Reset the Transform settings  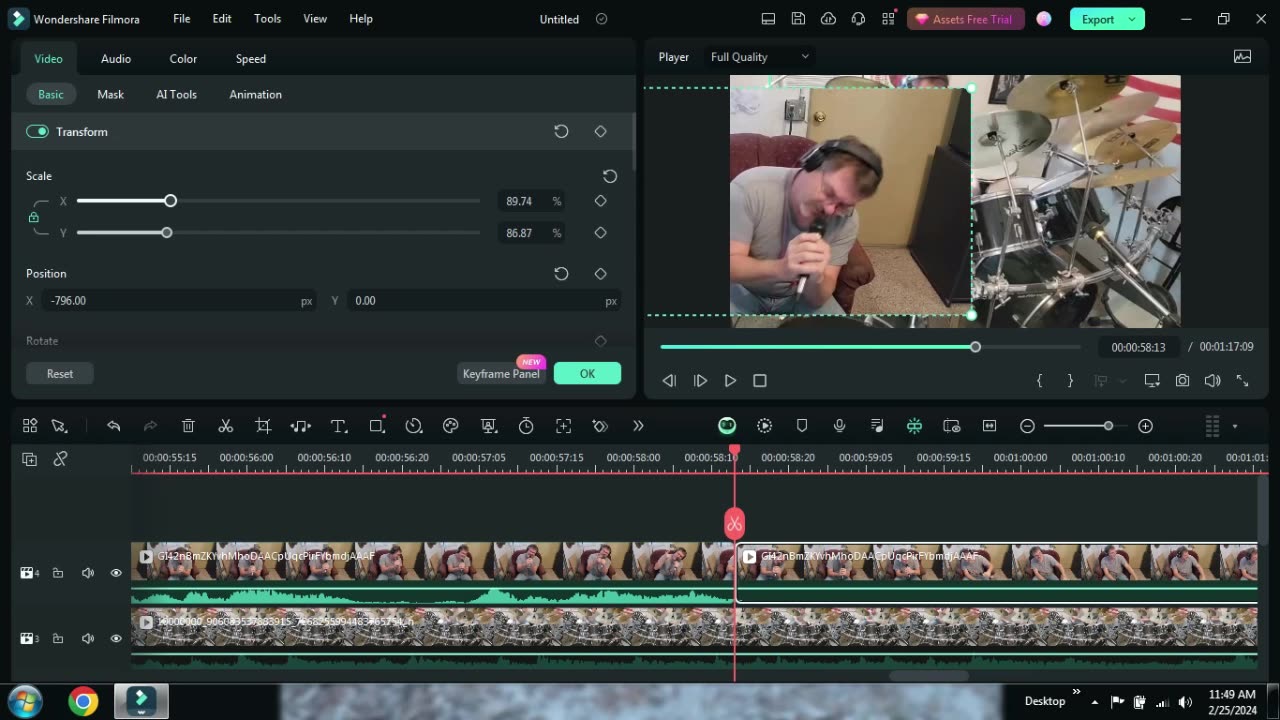[x=561, y=132]
